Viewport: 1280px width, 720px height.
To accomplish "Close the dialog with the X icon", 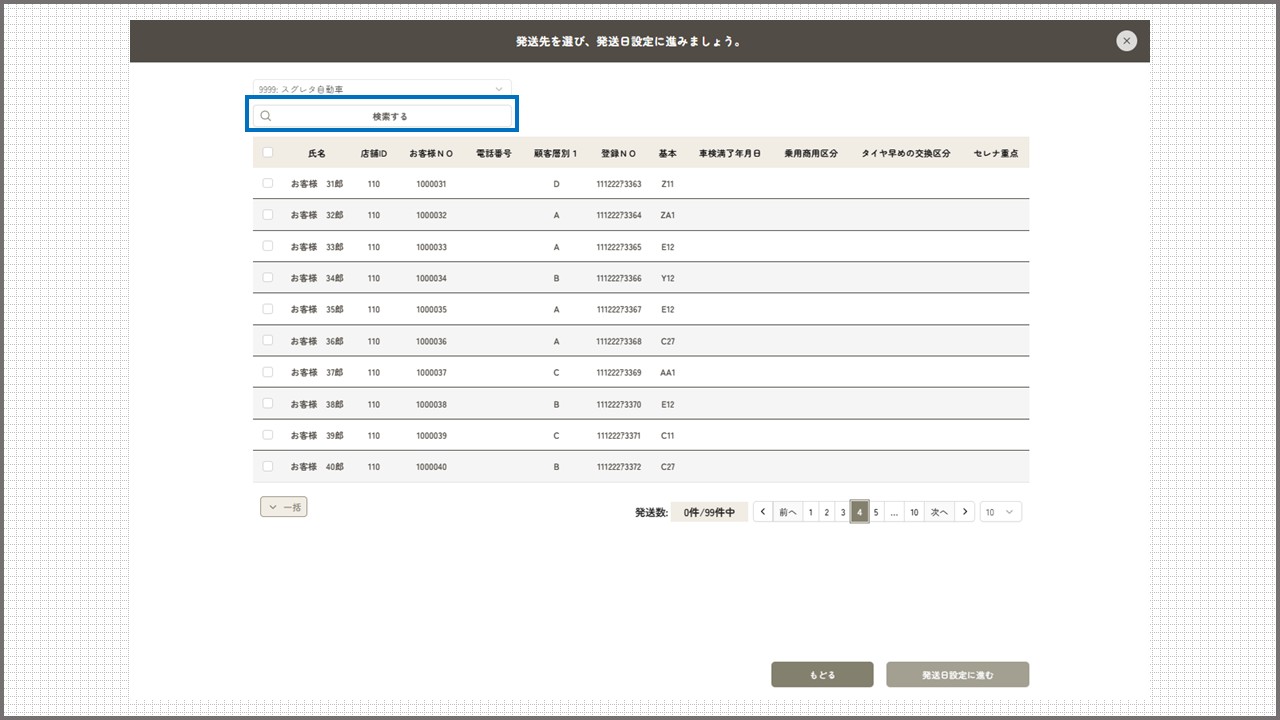I will click(1127, 41).
